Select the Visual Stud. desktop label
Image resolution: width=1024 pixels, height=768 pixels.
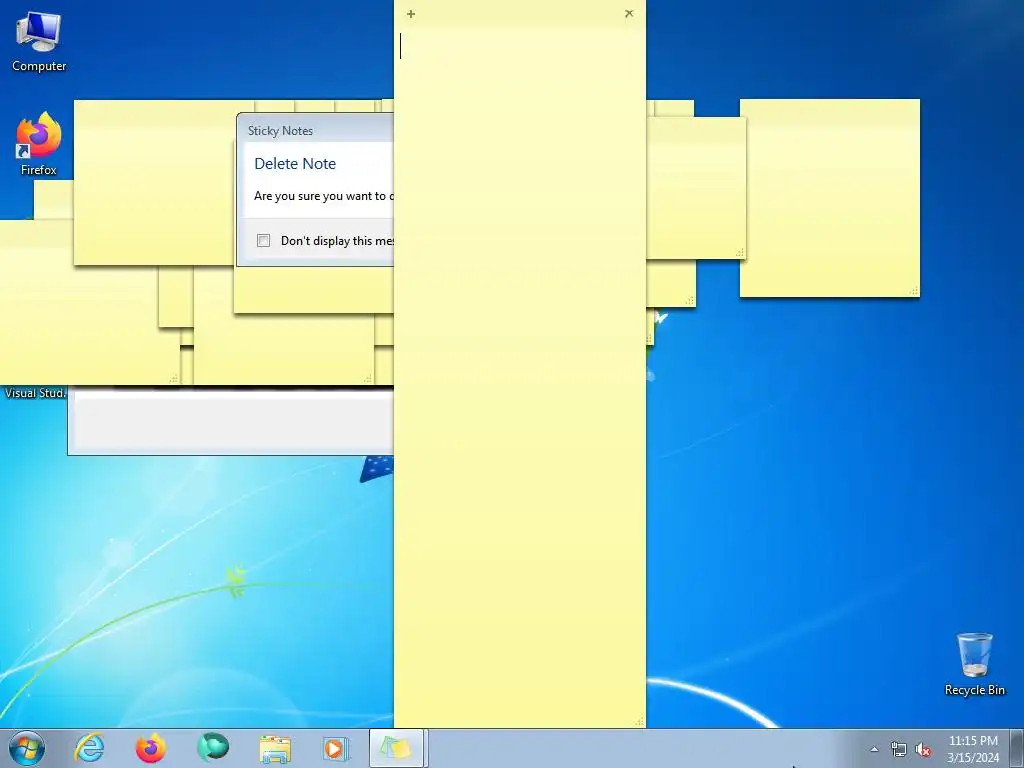pos(35,392)
